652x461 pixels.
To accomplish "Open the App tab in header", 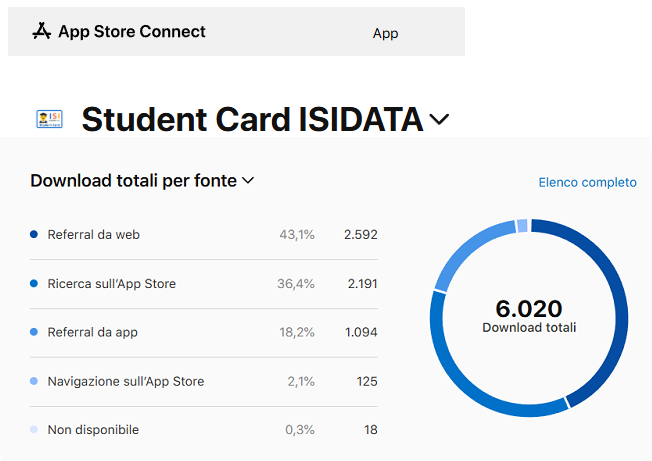I will pyautogui.click(x=385, y=33).
